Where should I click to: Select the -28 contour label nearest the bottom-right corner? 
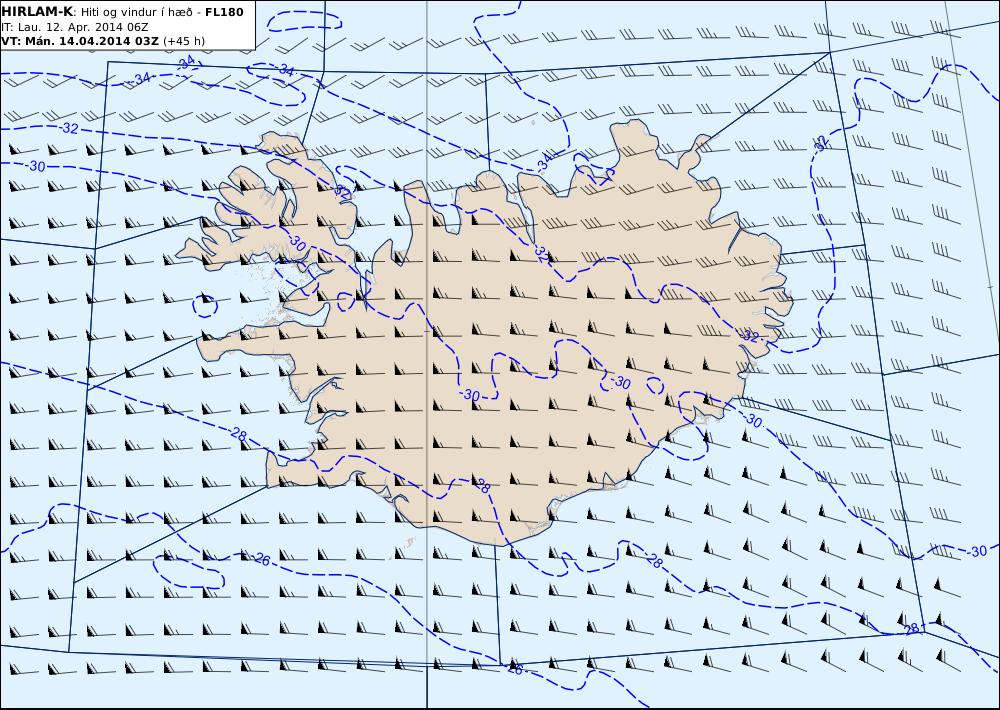click(x=911, y=629)
